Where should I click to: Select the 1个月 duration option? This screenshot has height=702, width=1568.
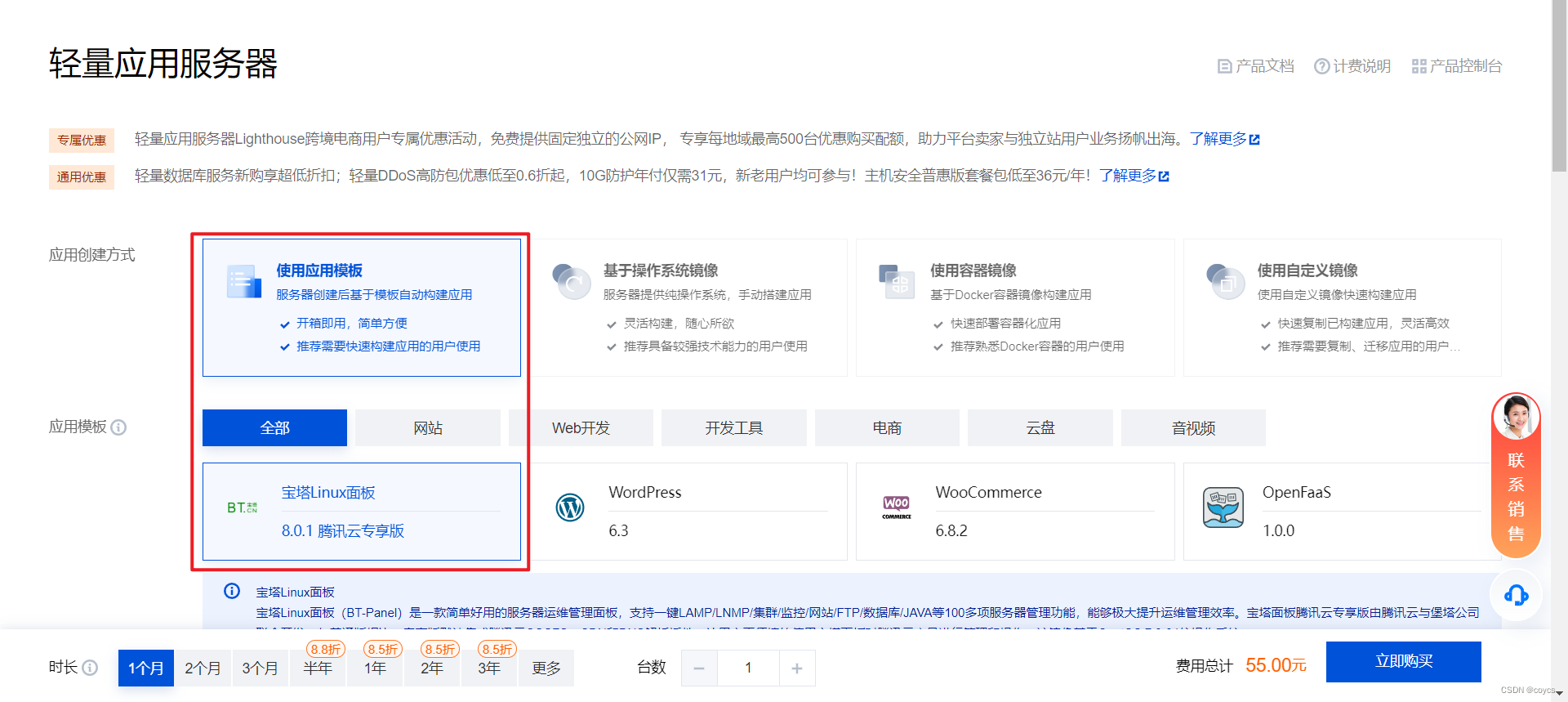pos(146,668)
